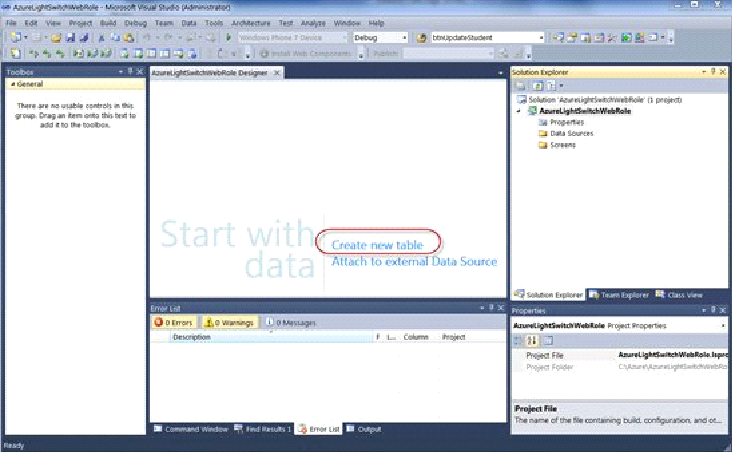Toggle the 0 Messages filter
732x452 pixels.
[x=289, y=323]
